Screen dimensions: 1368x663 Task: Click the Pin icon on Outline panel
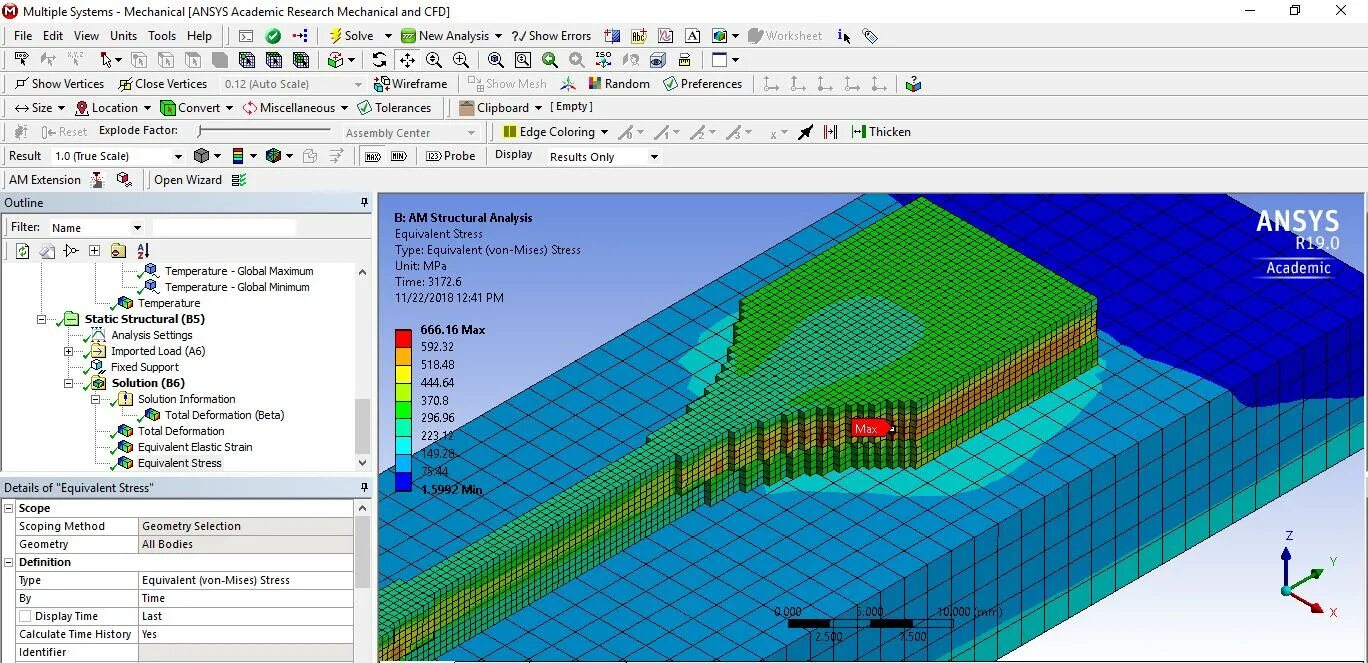click(x=364, y=203)
